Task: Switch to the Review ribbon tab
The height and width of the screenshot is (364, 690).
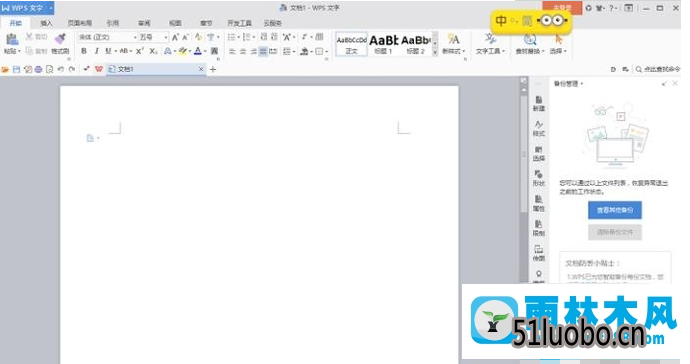Action: 144,23
